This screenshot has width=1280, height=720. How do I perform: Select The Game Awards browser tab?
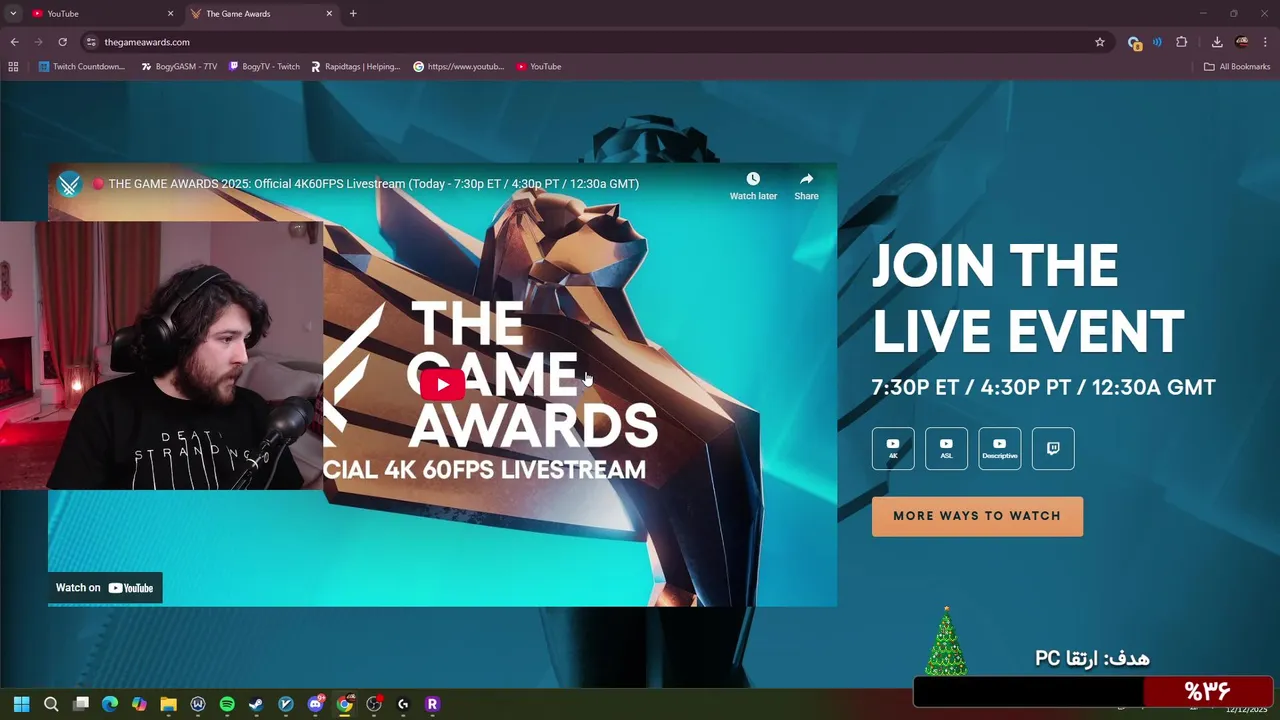tap(260, 14)
